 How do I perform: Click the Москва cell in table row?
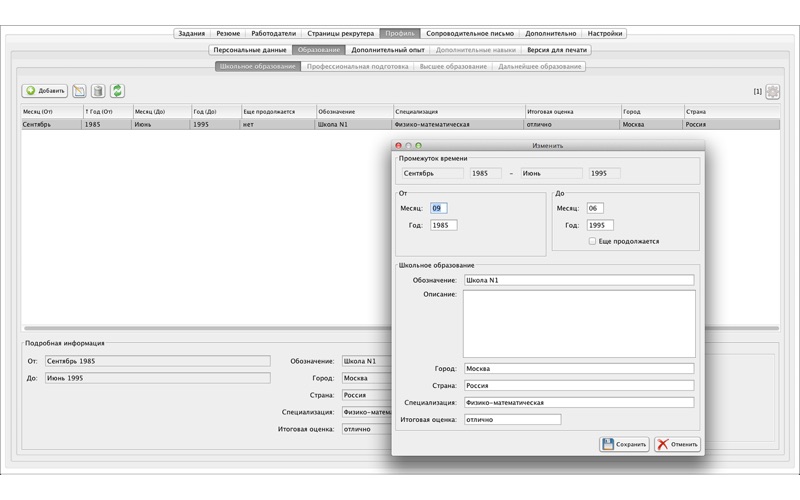[652, 124]
